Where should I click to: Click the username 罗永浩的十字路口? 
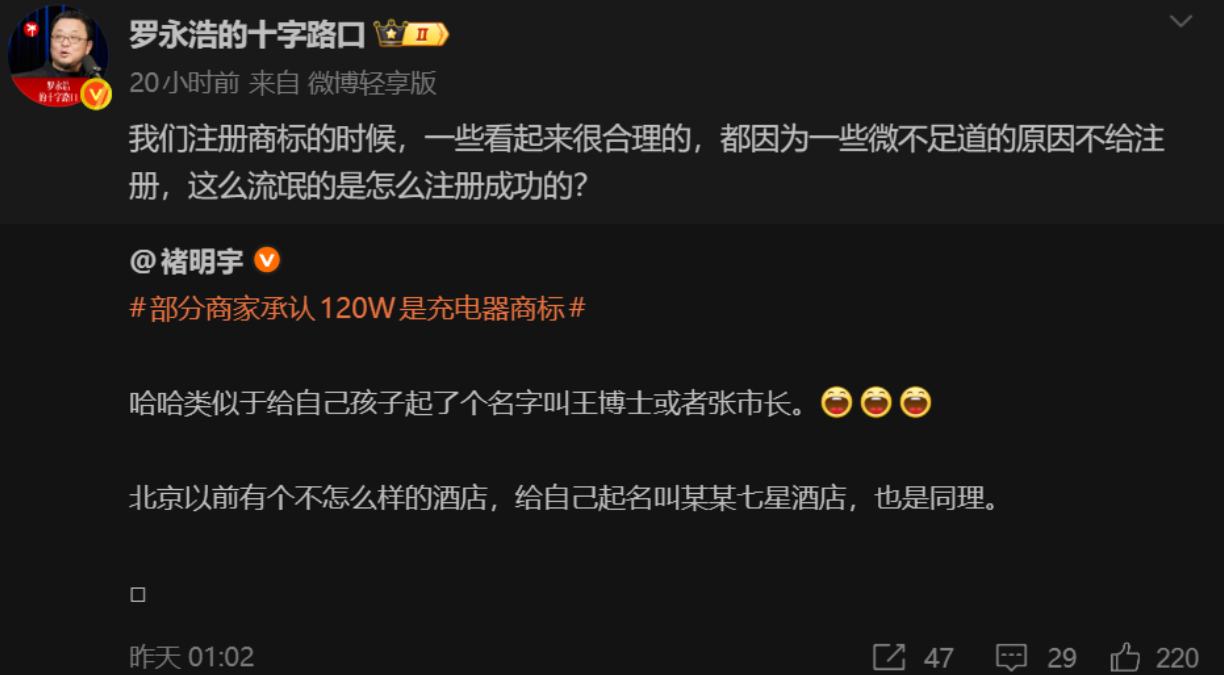pos(247,35)
